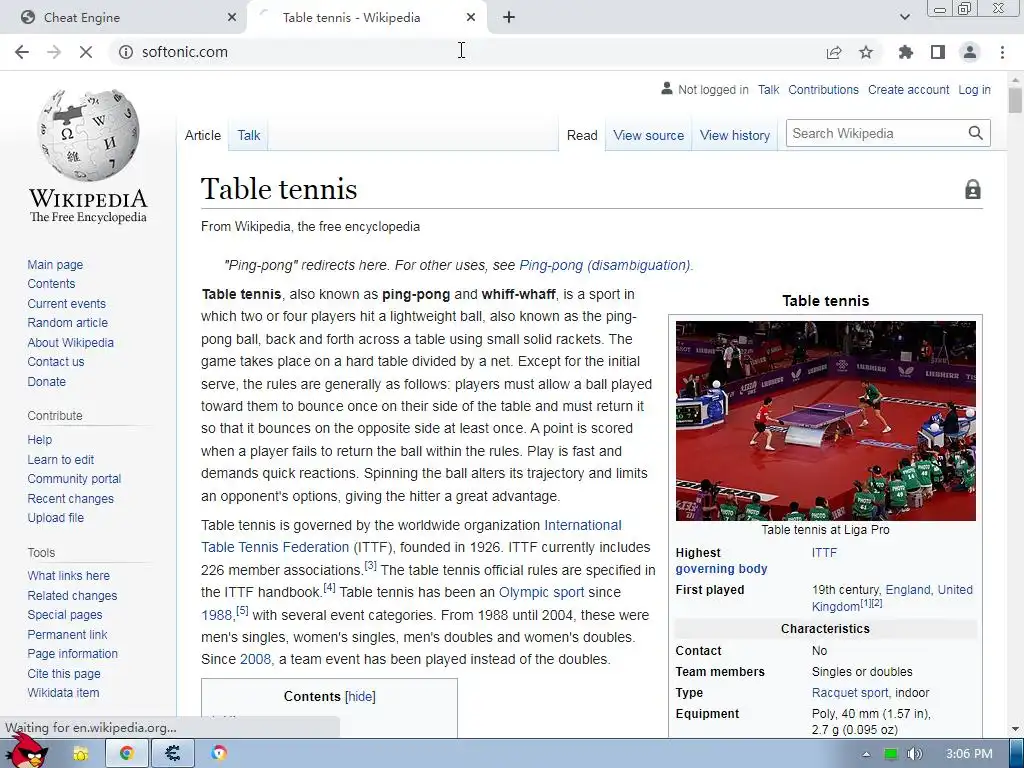This screenshot has height=768, width=1024.
Task: Open a new tab with plus button
Action: (x=509, y=18)
